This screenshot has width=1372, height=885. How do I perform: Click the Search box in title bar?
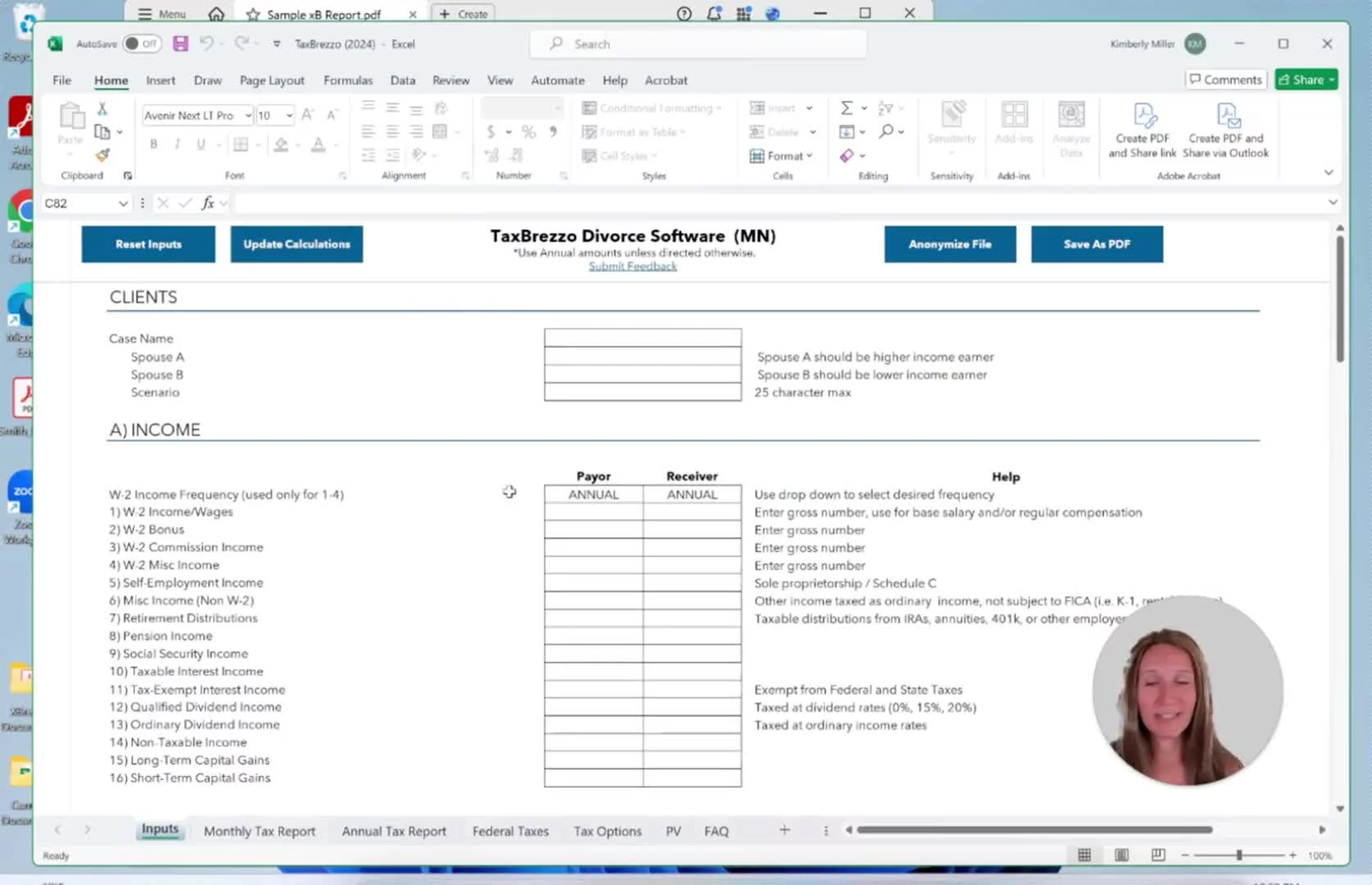point(698,43)
